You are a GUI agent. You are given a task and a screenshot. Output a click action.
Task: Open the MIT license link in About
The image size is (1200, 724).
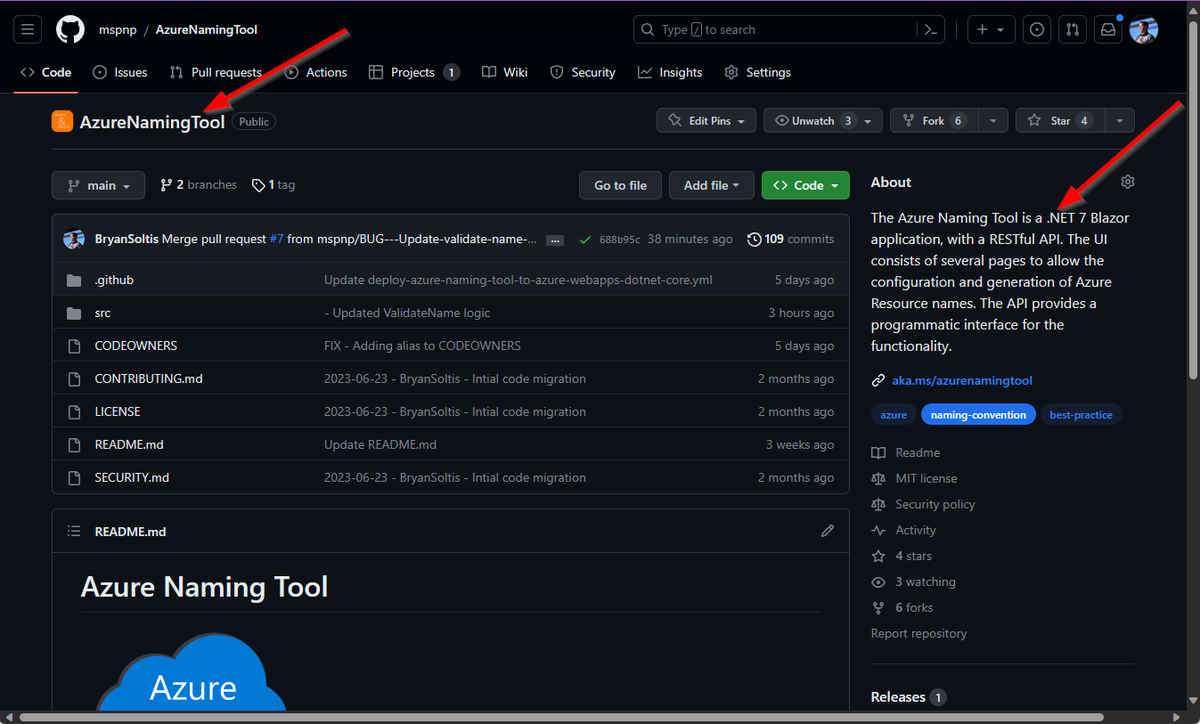914,479
